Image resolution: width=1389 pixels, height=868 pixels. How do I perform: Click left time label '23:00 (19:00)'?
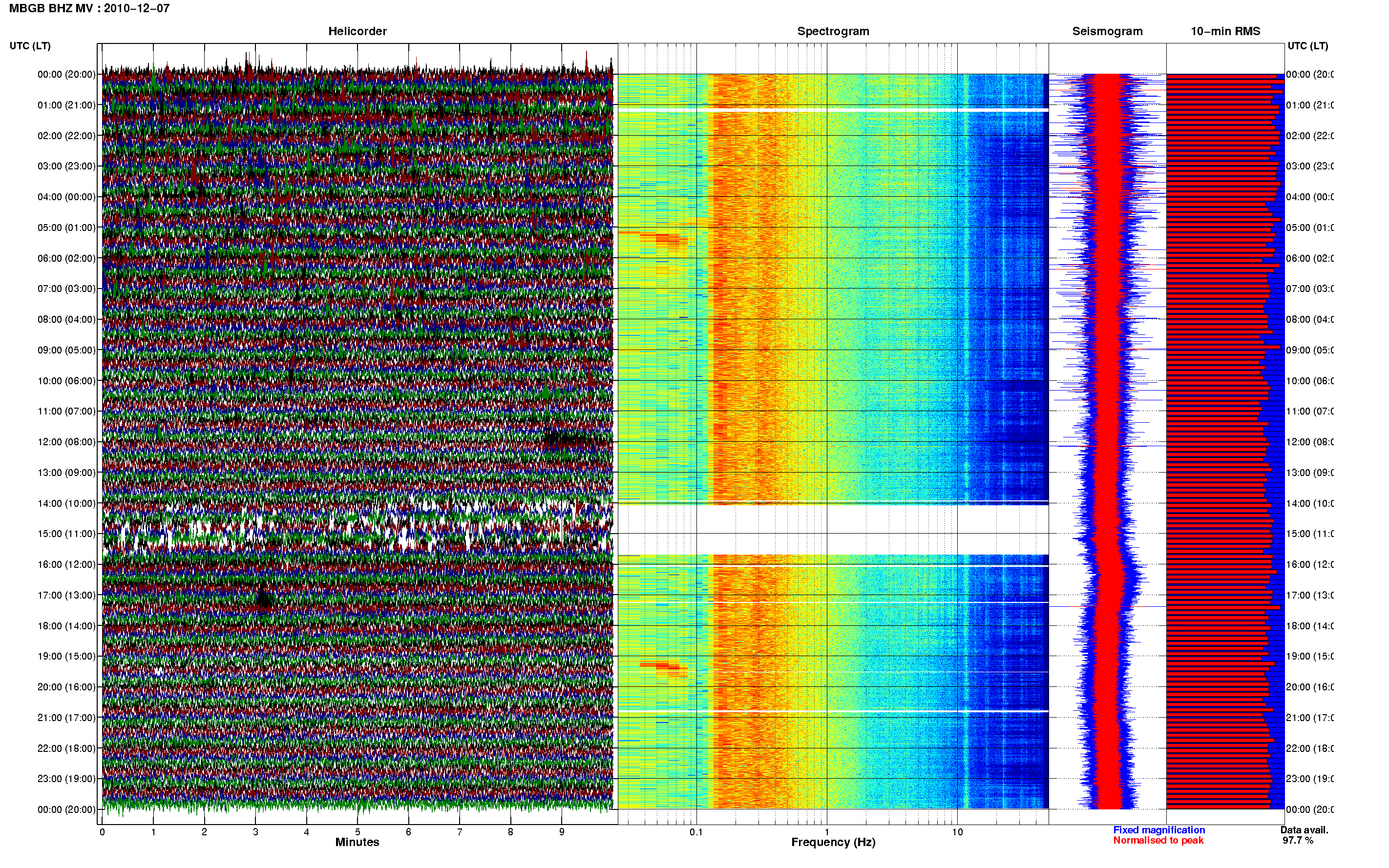(66, 779)
